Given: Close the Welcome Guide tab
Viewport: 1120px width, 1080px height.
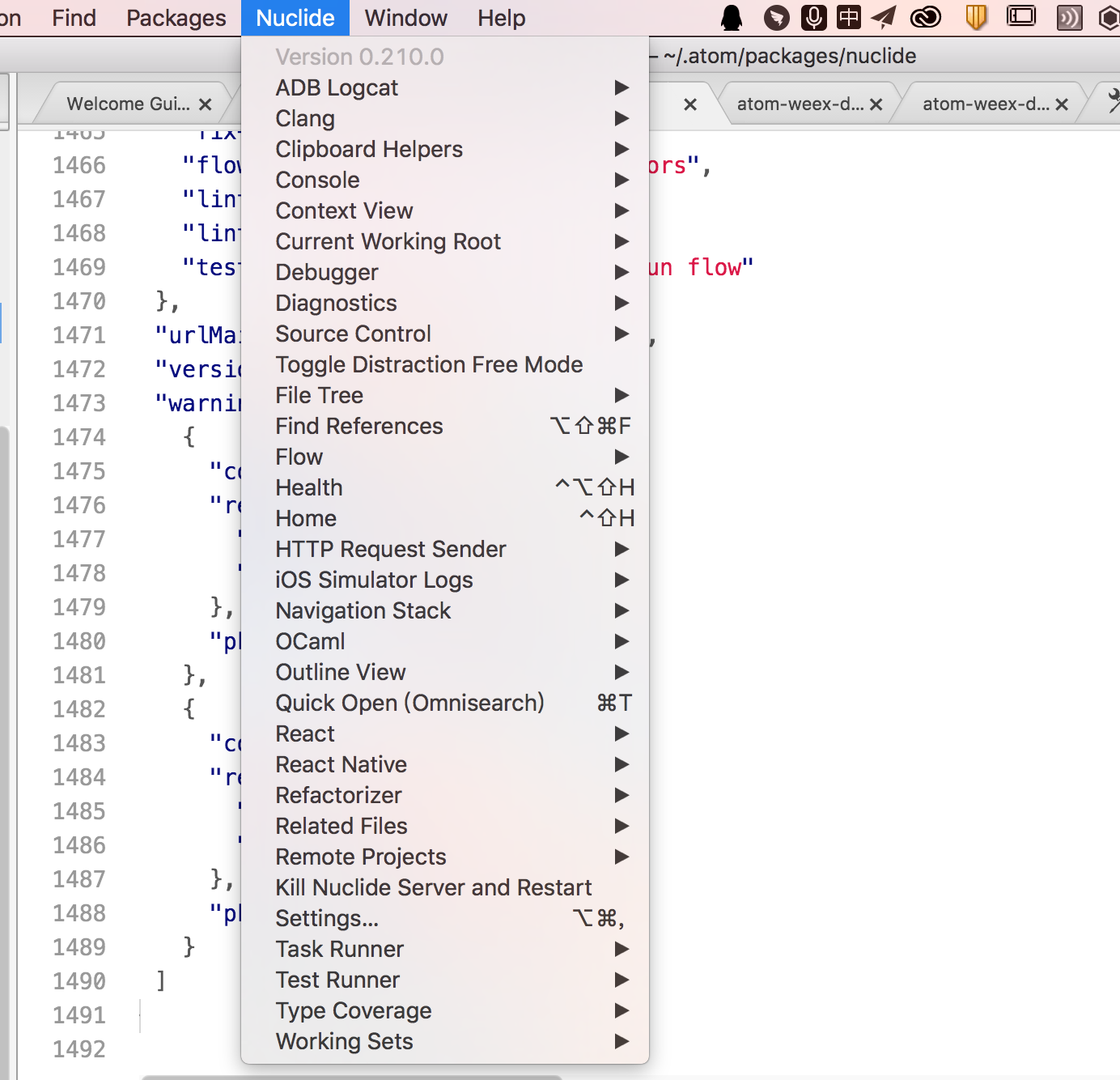Looking at the screenshot, I should (x=206, y=104).
